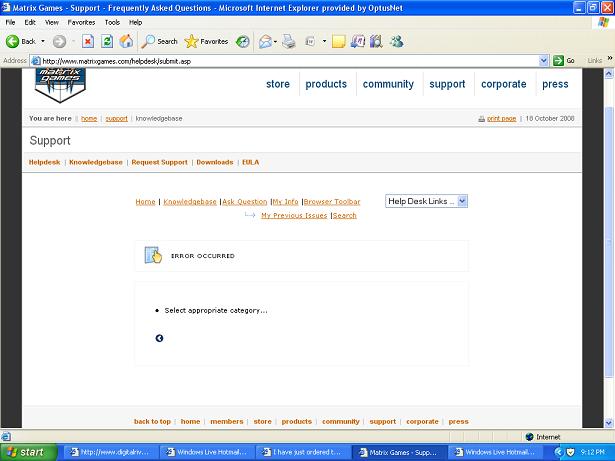Open Mail button dropdown arrow
Viewport: 615px width, 461px height.
point(275,42)
